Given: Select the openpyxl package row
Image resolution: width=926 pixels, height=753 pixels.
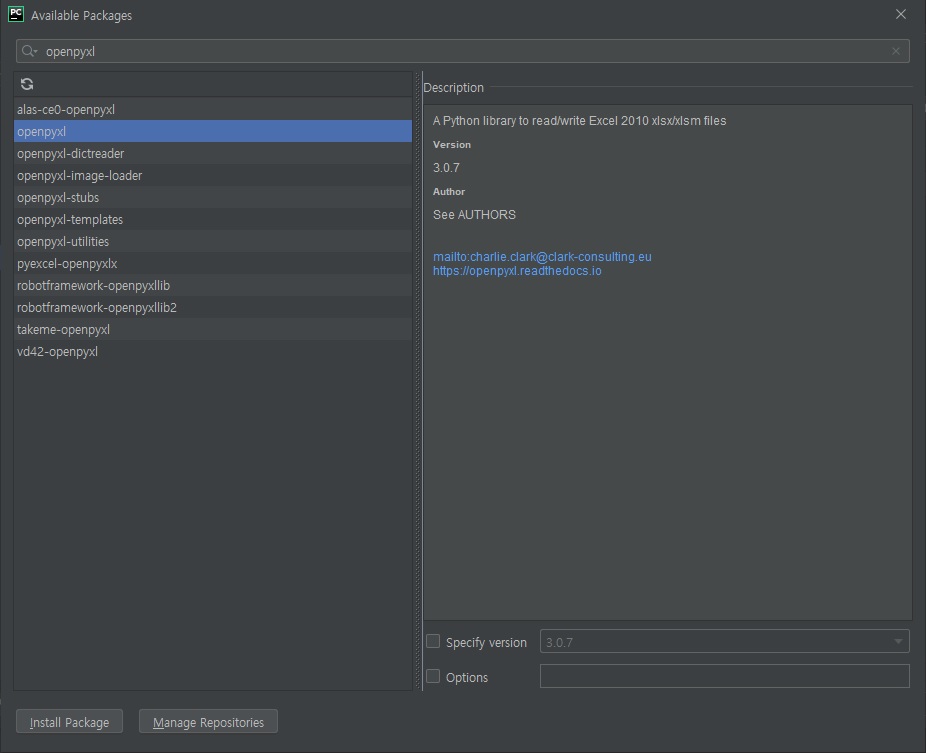Looking at the screenshot, I should coord(213,131).
